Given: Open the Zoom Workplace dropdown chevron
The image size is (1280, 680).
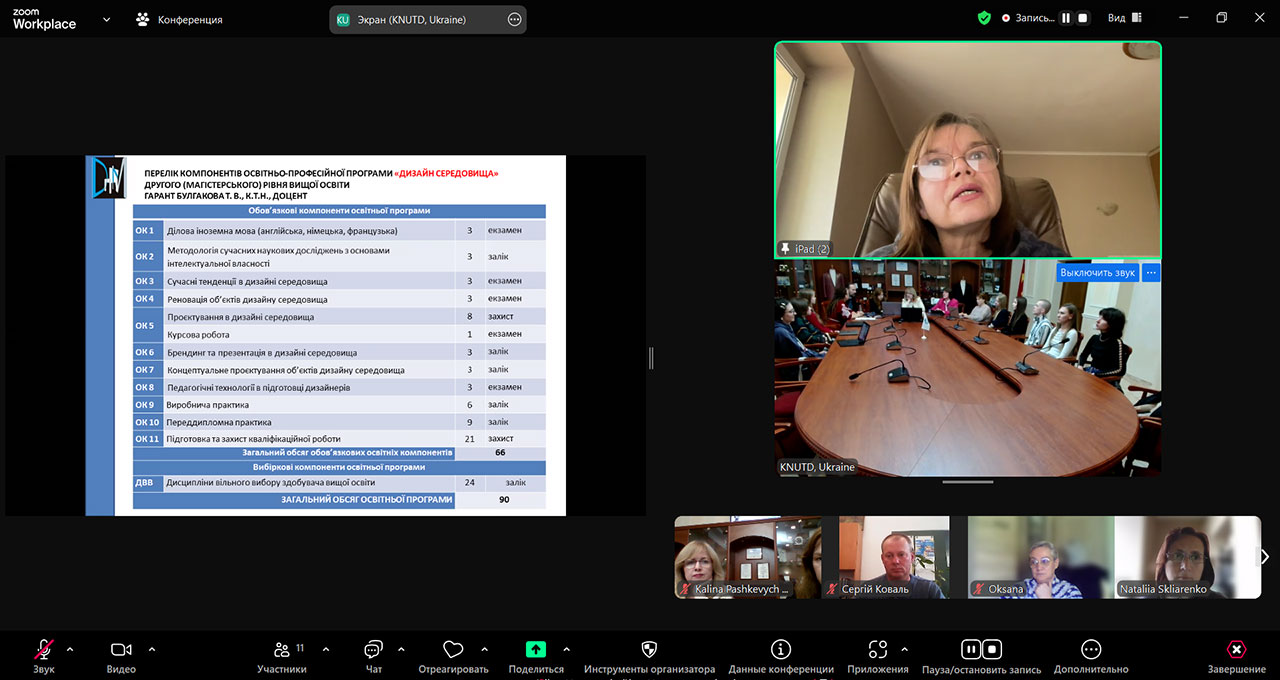Looking at the screenshot, I should click(x=106, y=19).
